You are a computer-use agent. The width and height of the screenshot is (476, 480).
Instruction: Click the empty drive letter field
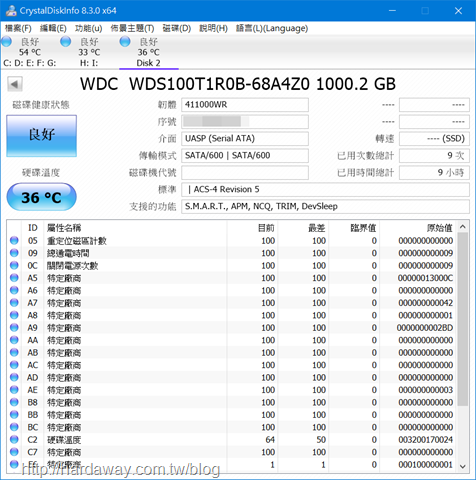(x=245, y=173)
